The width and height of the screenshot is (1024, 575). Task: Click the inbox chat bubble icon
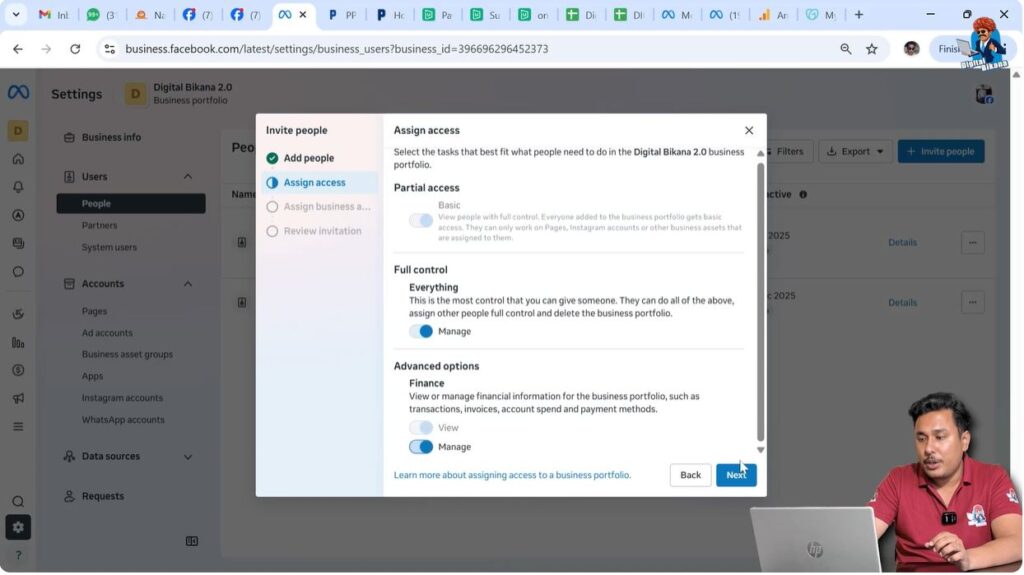(x=18, y=271)
